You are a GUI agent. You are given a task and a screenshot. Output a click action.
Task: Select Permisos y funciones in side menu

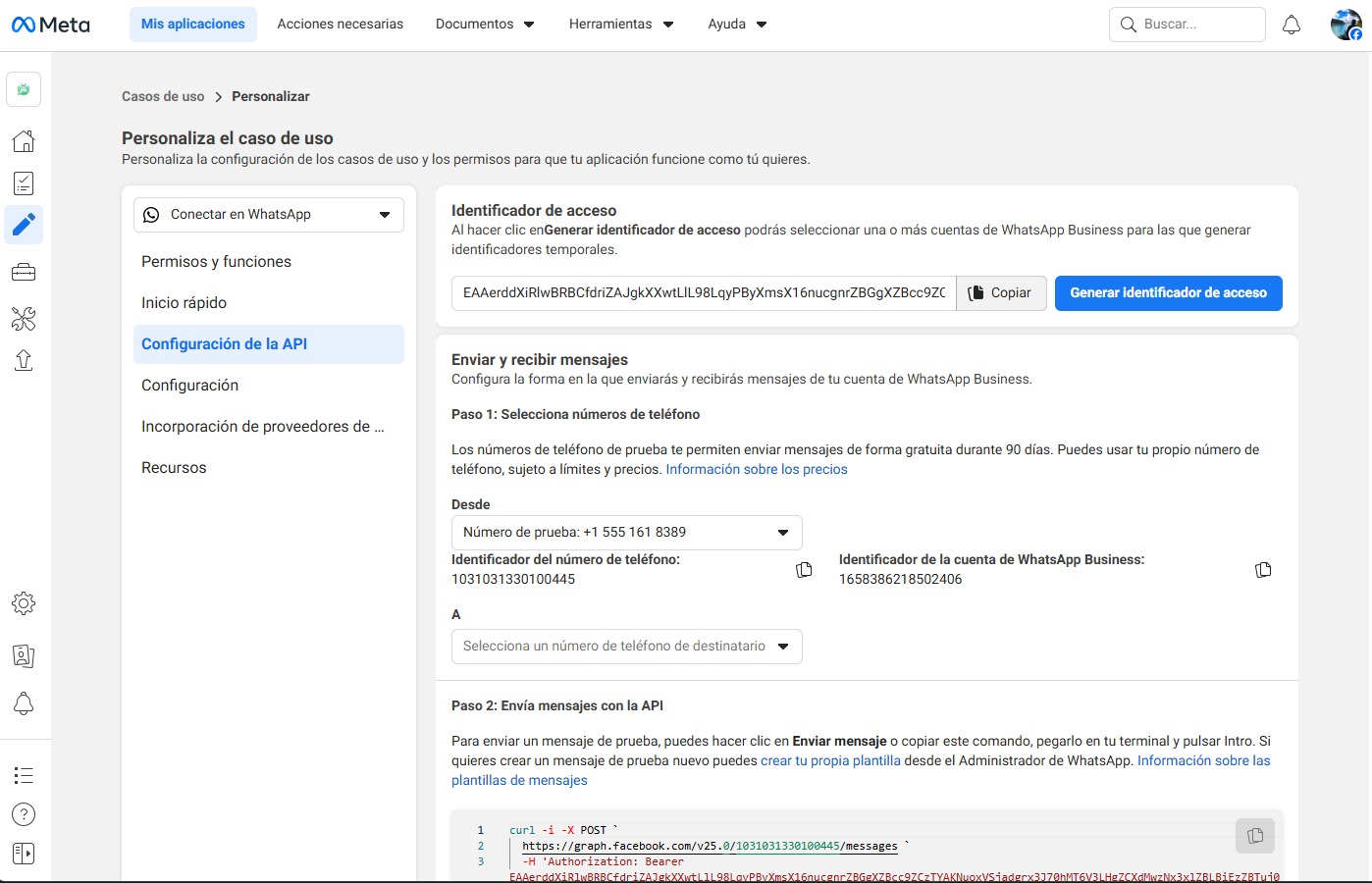(x=216, y=262)
